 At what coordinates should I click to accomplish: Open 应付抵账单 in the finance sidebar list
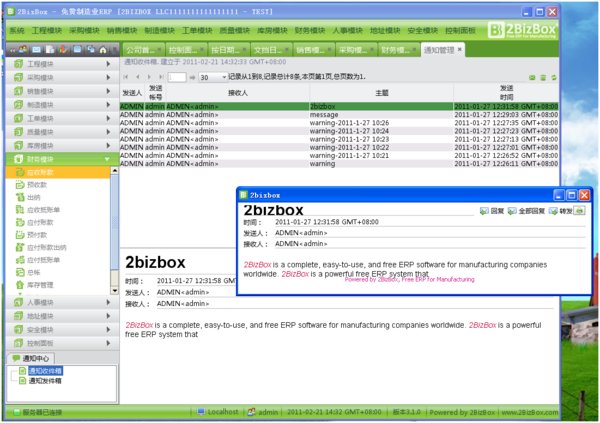tap(57, 260)
